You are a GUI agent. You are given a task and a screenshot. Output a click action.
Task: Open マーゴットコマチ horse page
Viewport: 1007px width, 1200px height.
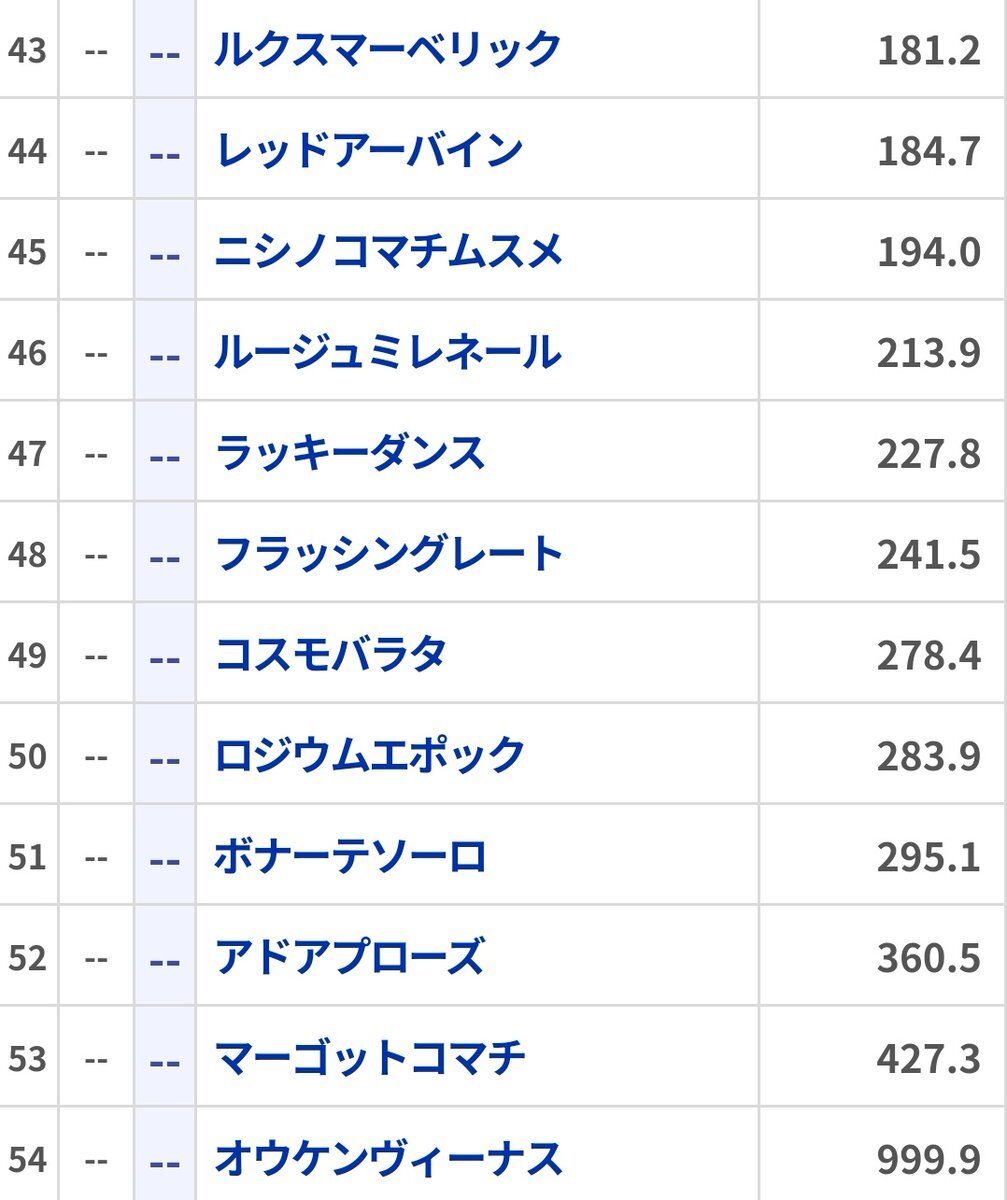click(369, 1059)
